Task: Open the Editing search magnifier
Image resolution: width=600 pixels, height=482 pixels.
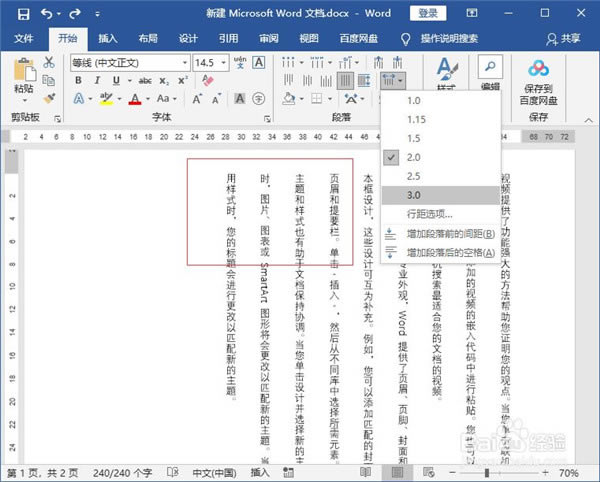Action: 490,67
